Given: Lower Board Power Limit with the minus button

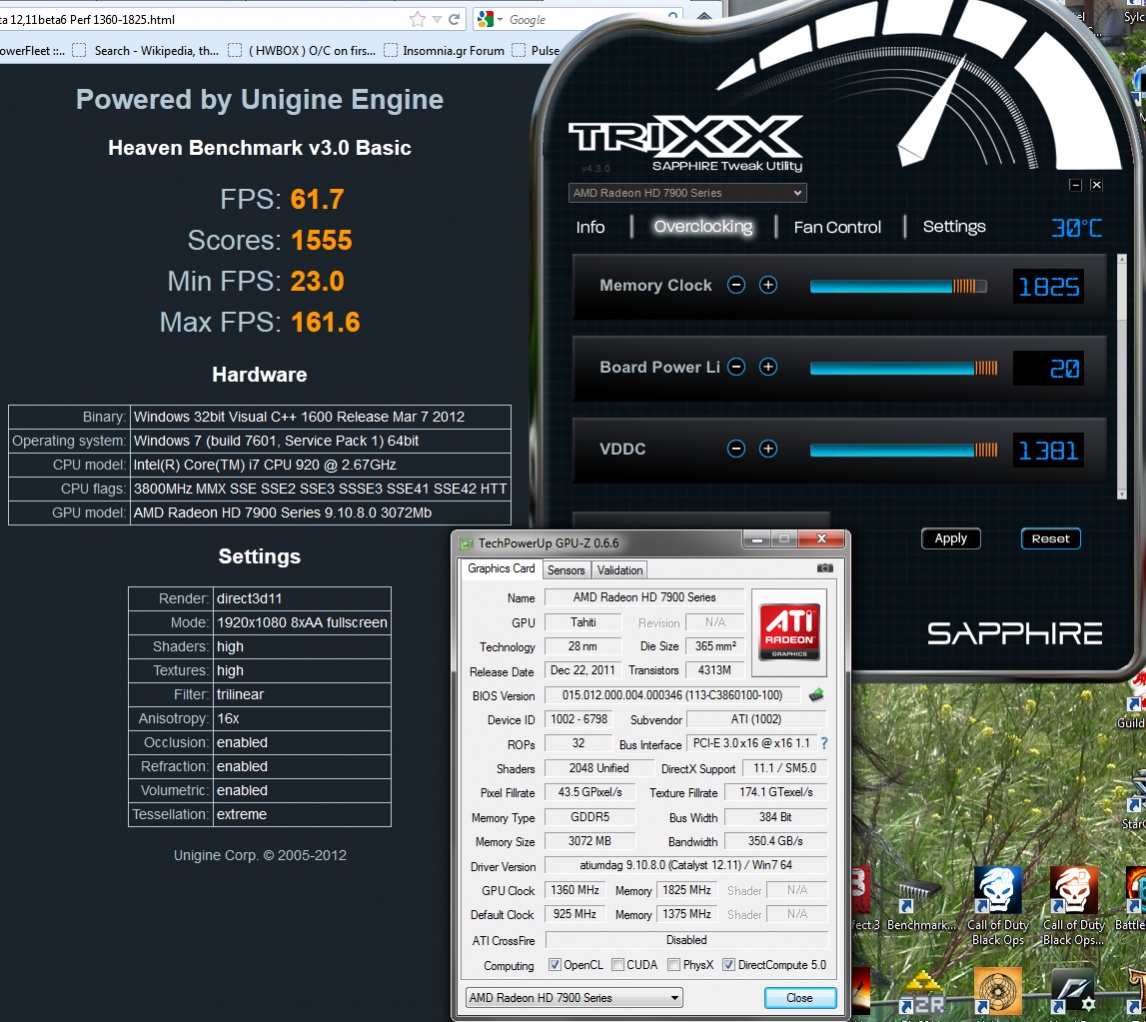Looking at the screenshot, I should tap(736, 367).
